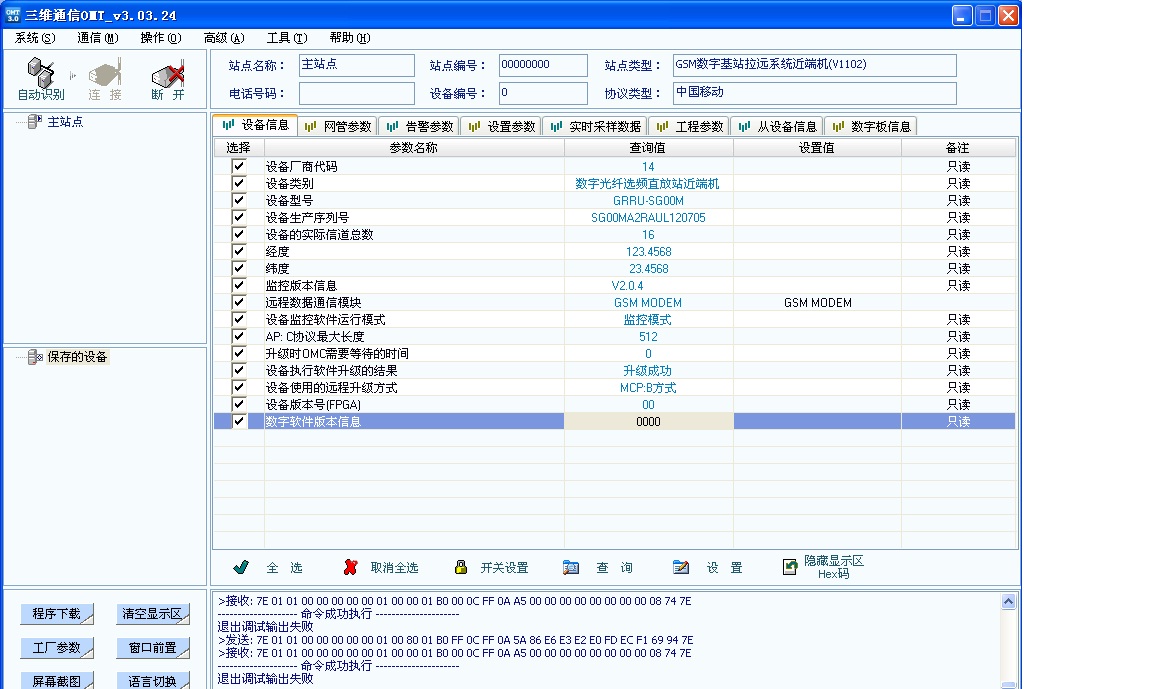
Task: Select the 设备信息 tab
Action: point(256,125)
